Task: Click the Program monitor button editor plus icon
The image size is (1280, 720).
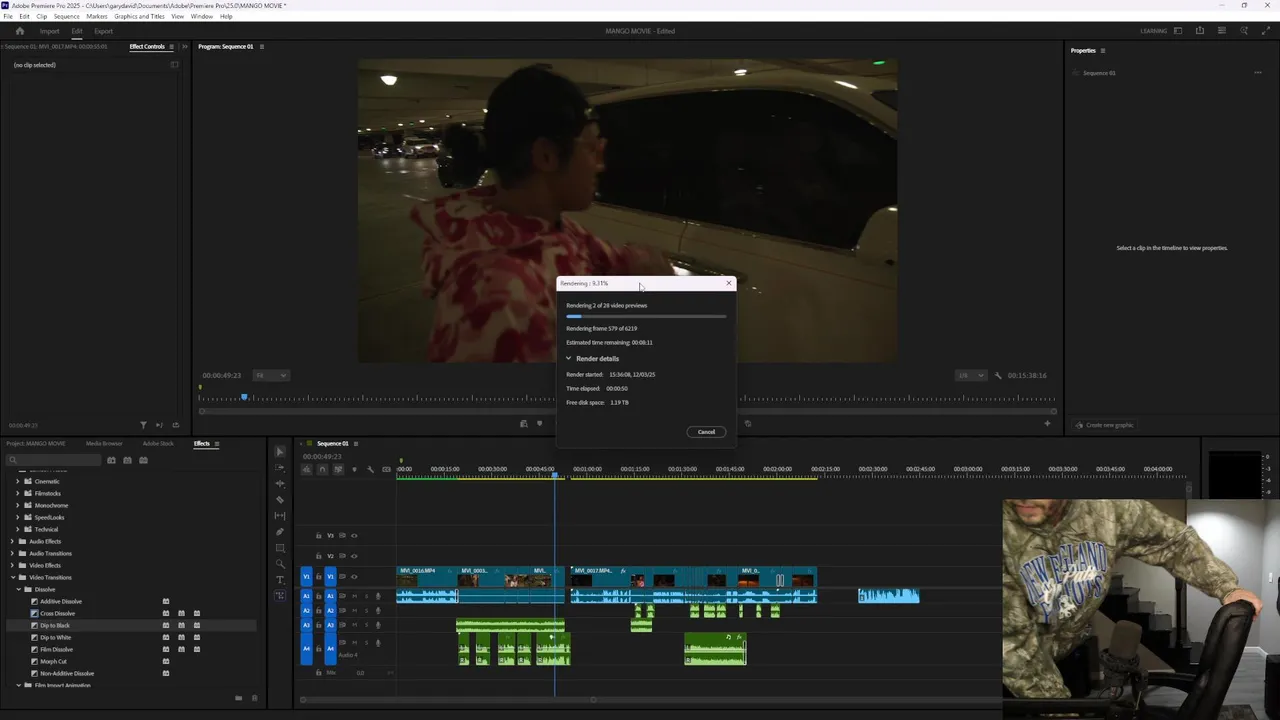Action: point(1047,424)
